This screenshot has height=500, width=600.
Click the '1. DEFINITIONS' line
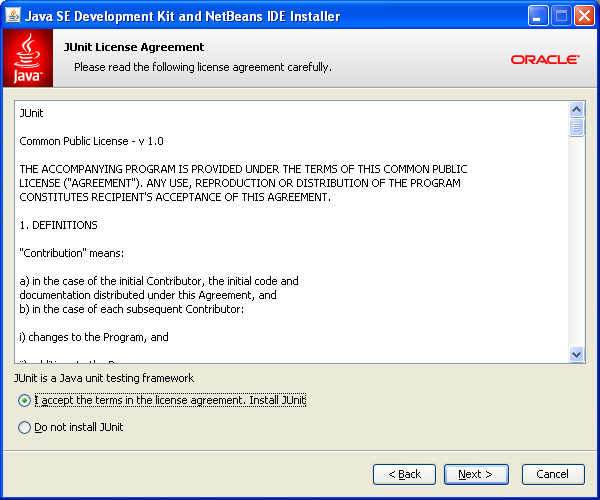pos(59,225)
